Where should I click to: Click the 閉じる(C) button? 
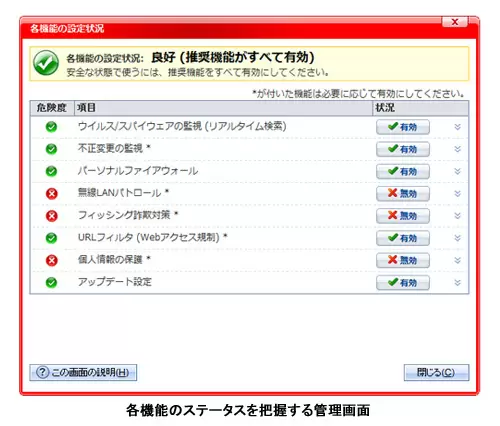436,372
